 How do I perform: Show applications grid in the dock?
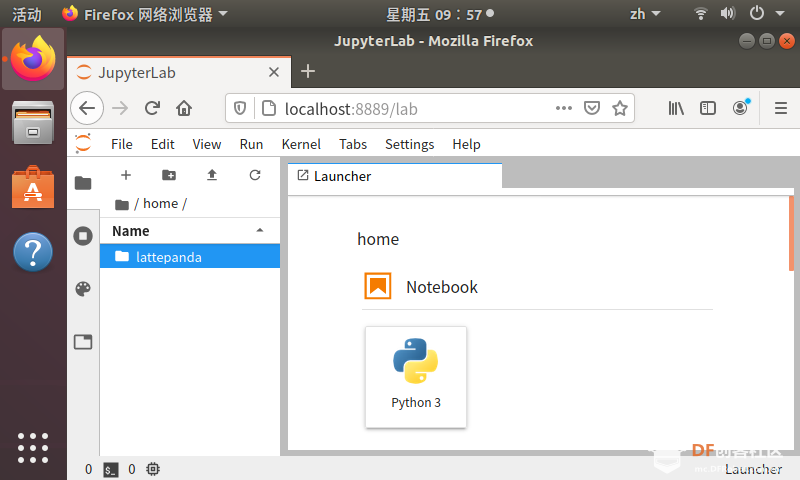point(33,448)
